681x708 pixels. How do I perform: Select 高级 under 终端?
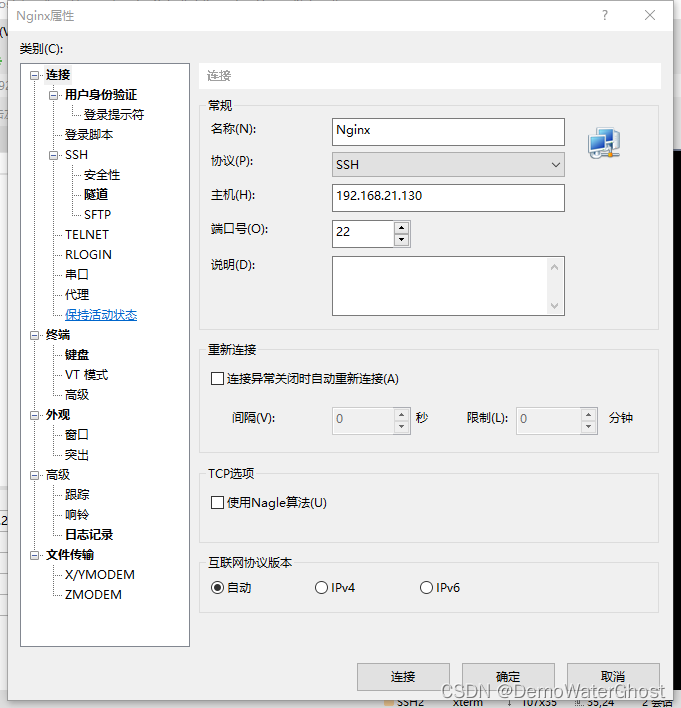click(77, 395)
